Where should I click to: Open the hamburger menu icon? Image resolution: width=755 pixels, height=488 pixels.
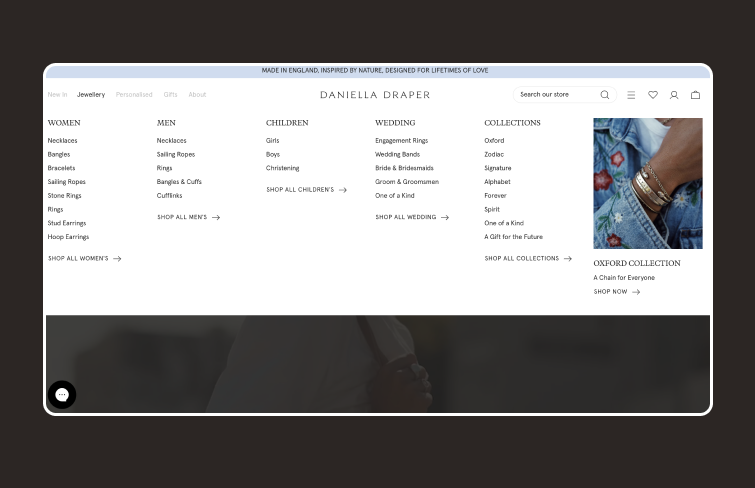(x=631, y=95)
